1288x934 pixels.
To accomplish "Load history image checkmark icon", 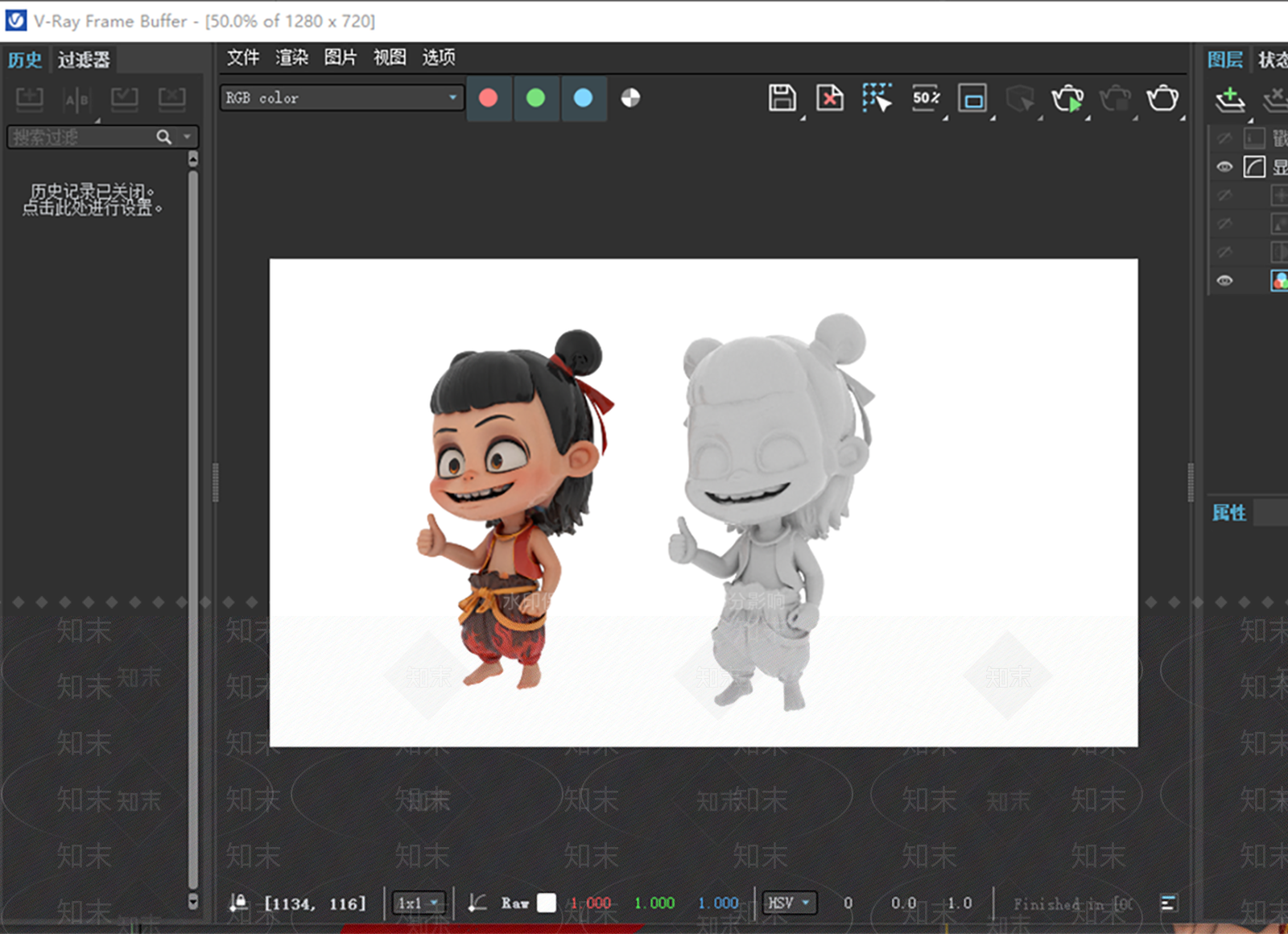I will (124, 98).
